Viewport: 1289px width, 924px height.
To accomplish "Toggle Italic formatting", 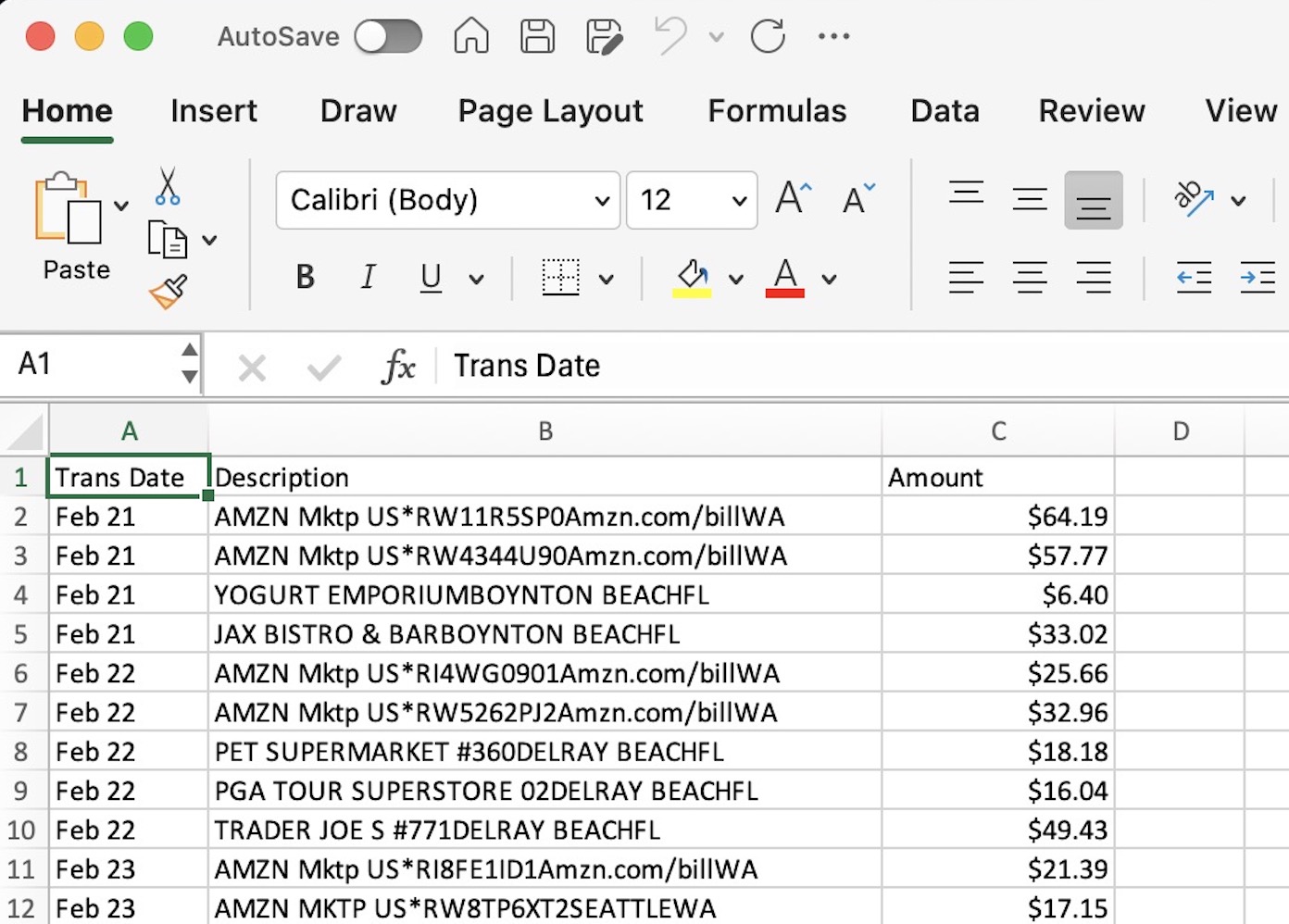I will 369,277.
